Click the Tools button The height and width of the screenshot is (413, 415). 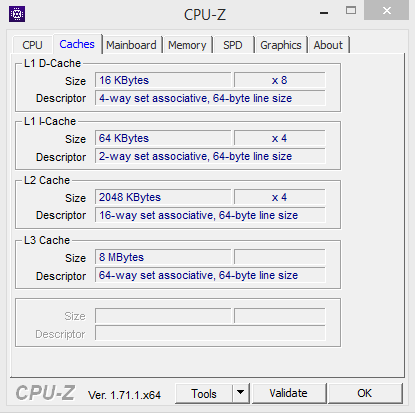204,393
